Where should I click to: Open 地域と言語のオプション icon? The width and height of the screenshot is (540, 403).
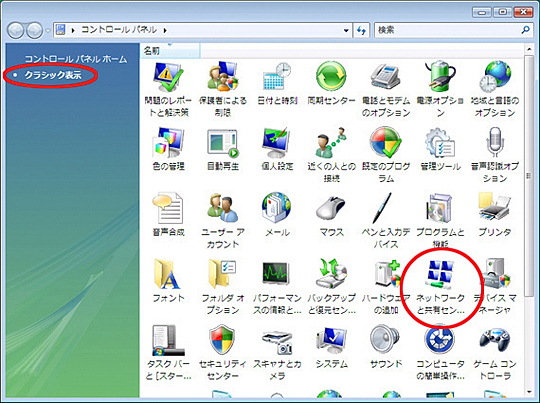click(495, 76)
